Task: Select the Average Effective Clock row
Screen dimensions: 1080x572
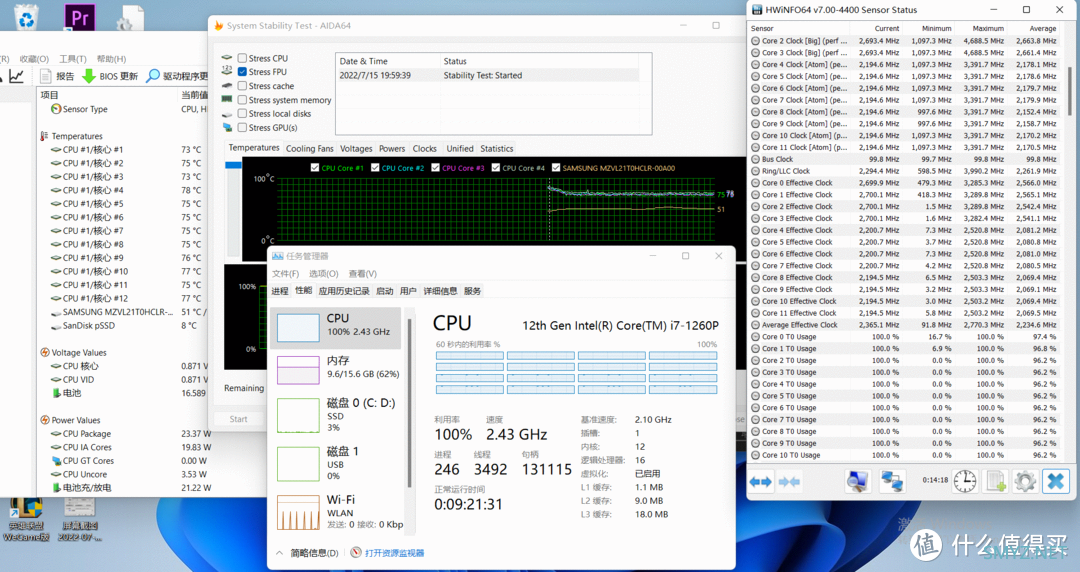Action: pos(904,325)
